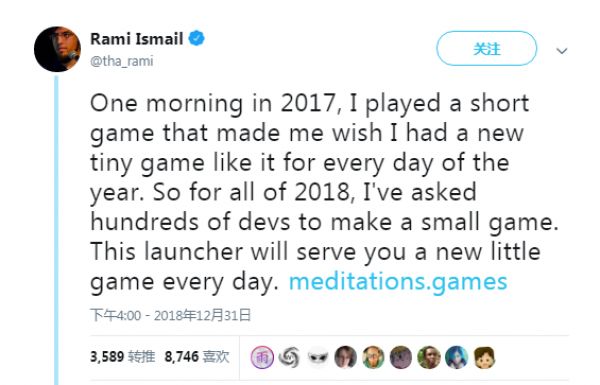View the 8,746 喜欢 likes list
600x385 pixels.
[197, 357]
